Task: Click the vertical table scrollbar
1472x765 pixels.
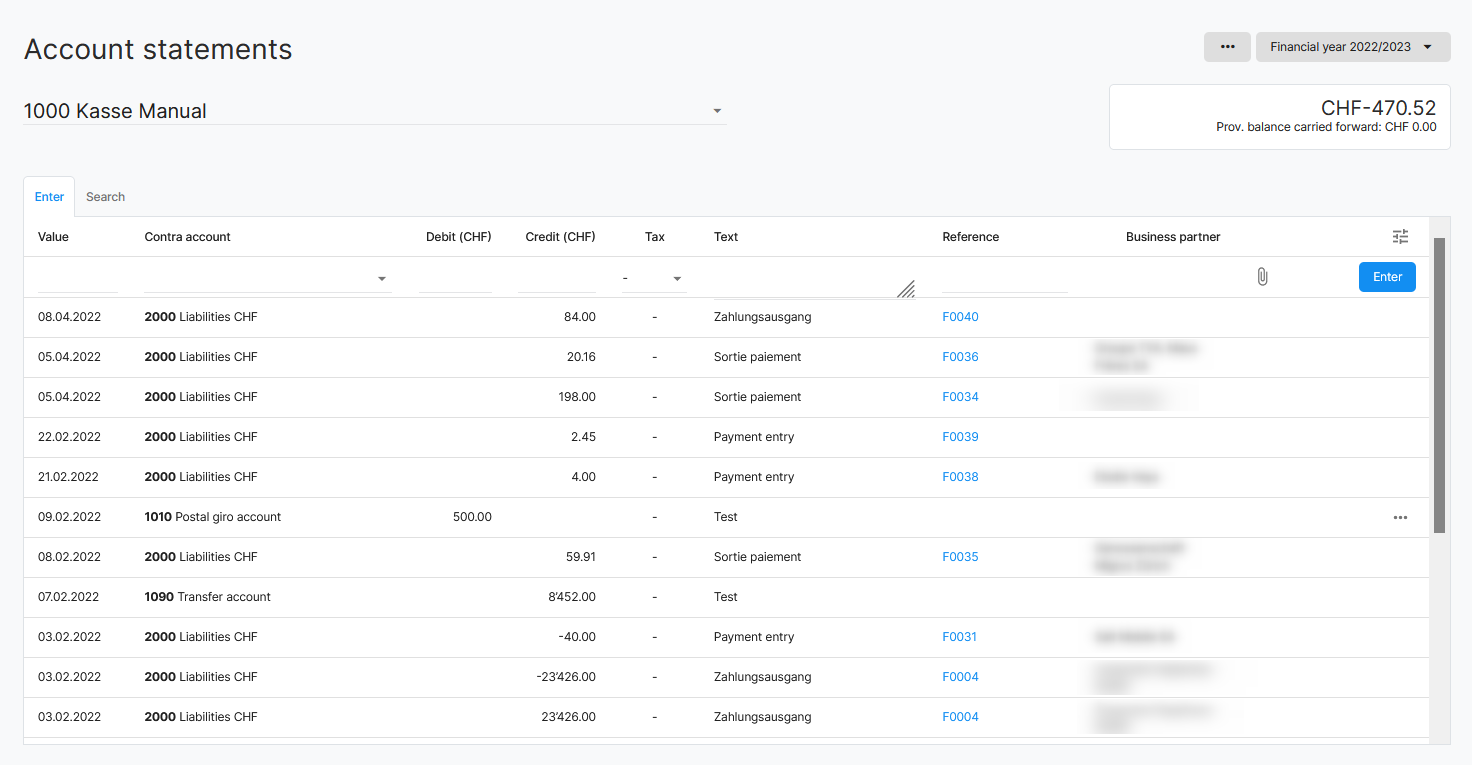Action: [x=1439, y=385]
